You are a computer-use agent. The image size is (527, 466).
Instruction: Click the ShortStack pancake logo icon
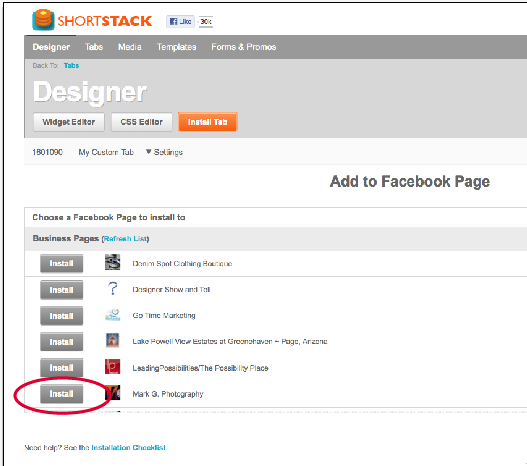(x=43, y=19)
